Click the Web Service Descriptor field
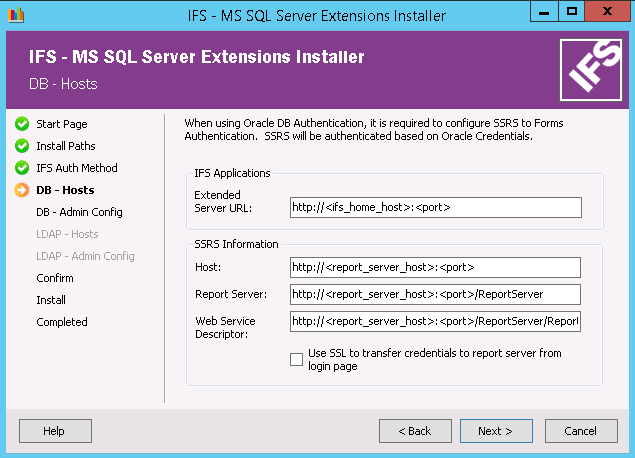Screen dimensions: 635x458 [x=435, y=321]
